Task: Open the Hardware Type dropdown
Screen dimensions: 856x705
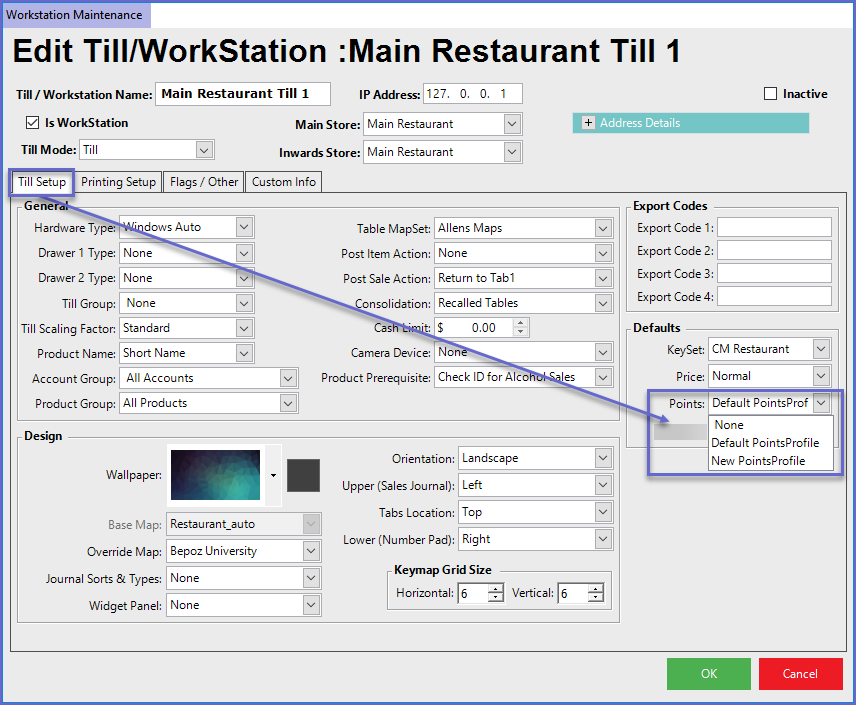Action: click(x=244, y=228)
